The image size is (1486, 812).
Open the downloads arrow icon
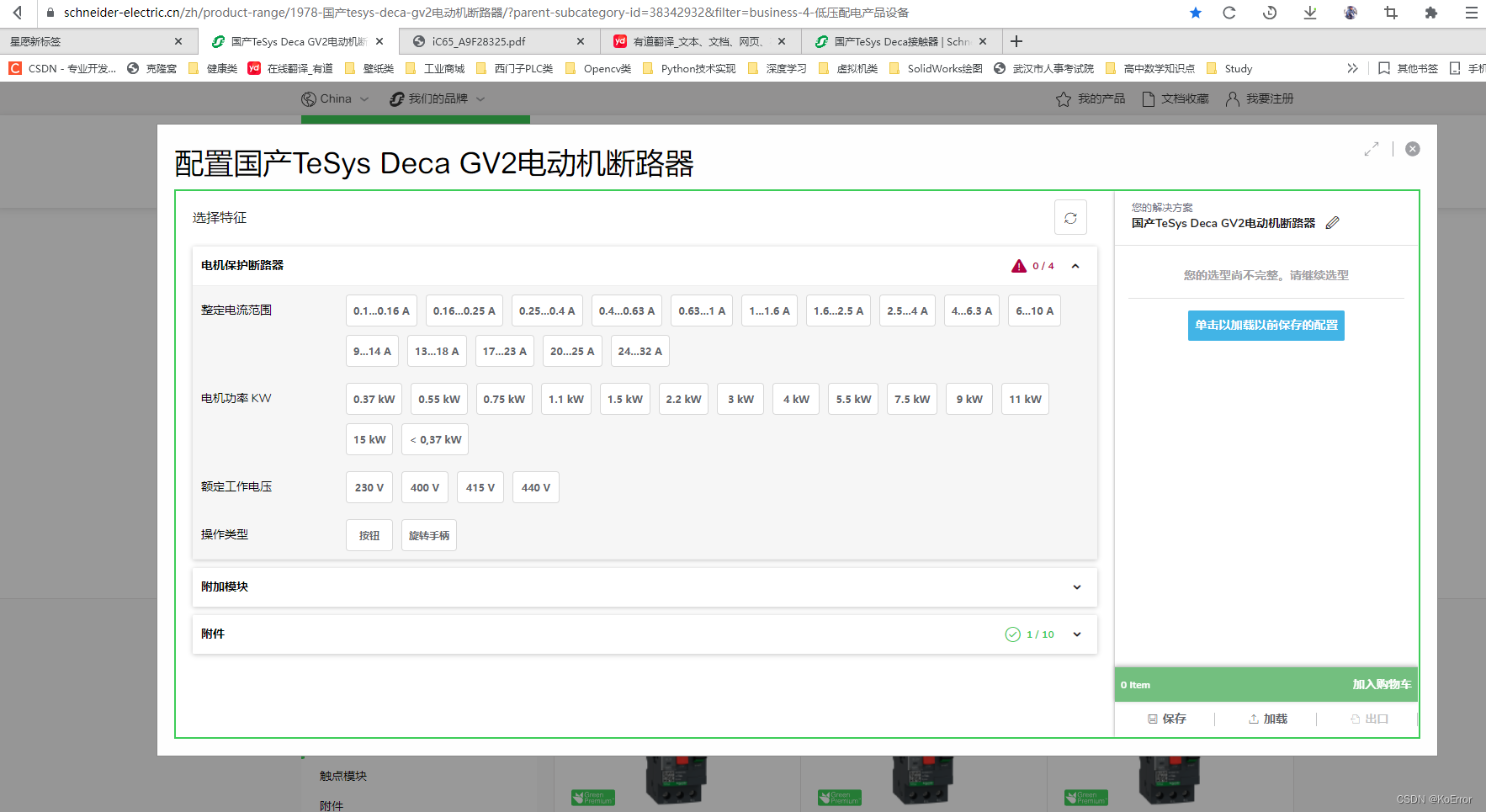(1310, 13)
